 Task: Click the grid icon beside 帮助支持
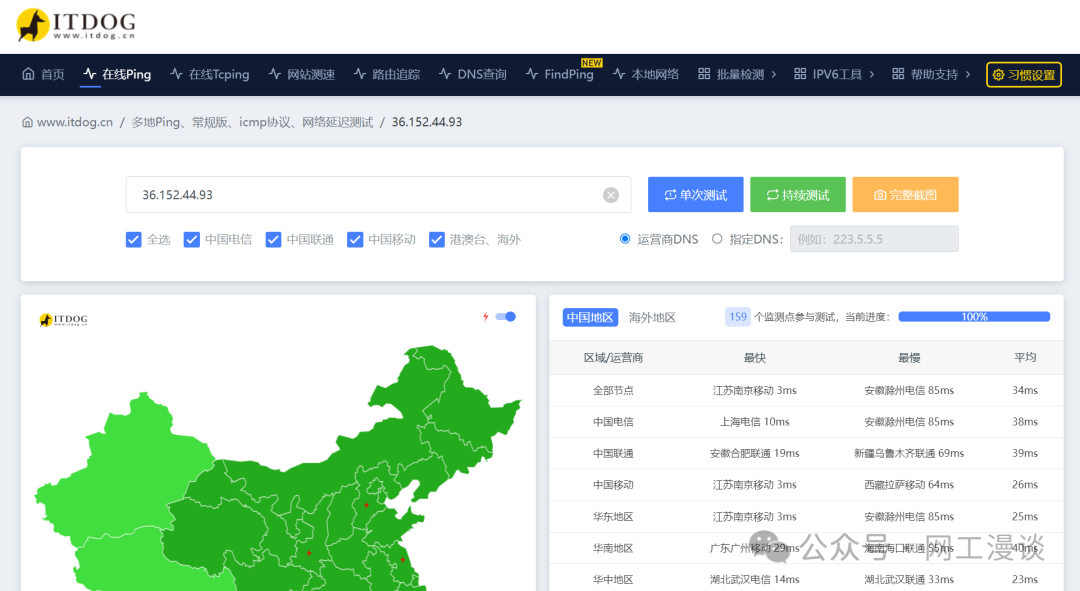pyautogui.click(x=898, y=74)
